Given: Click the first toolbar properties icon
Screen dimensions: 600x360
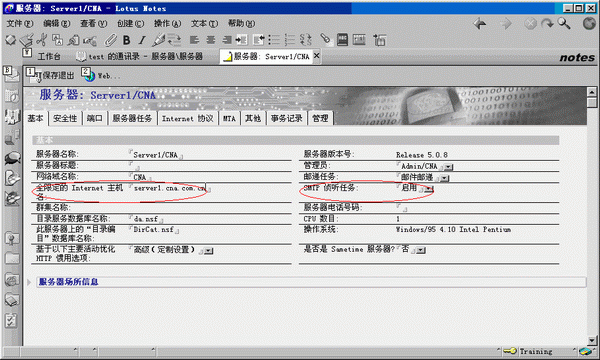Looking at the screenshot, I should tap(10, 40).
